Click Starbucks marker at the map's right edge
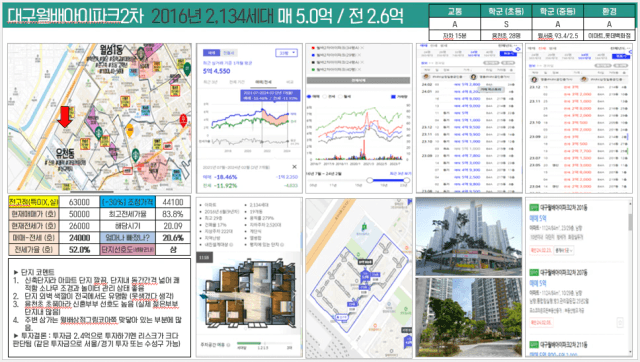 187,69
